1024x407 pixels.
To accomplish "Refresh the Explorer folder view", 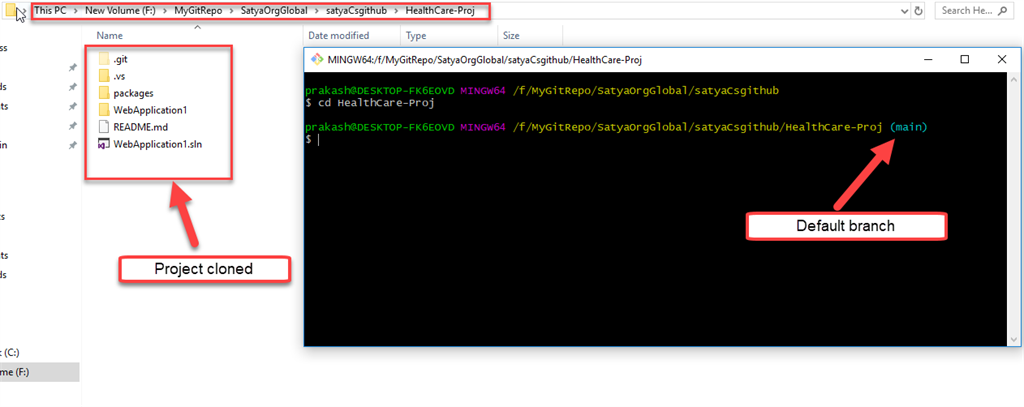I will coord(919,11).
